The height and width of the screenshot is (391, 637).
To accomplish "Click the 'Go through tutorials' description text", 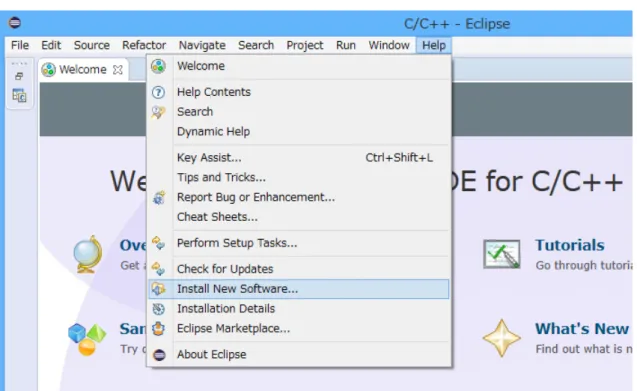I will click(x=584, y=265).
